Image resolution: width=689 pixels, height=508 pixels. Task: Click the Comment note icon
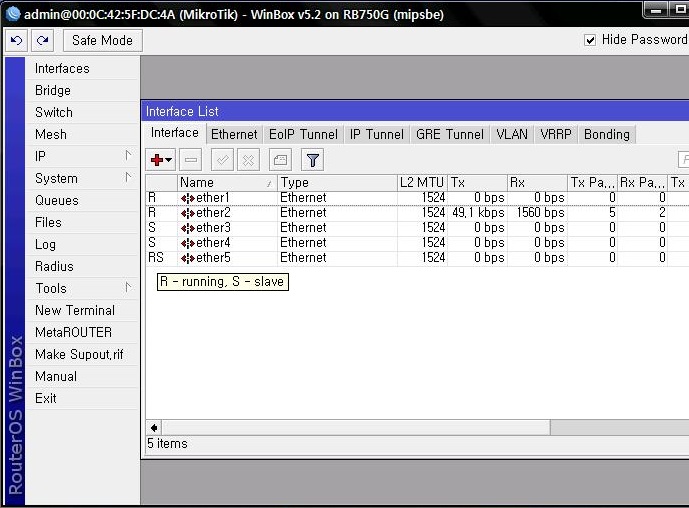[280, 160]
